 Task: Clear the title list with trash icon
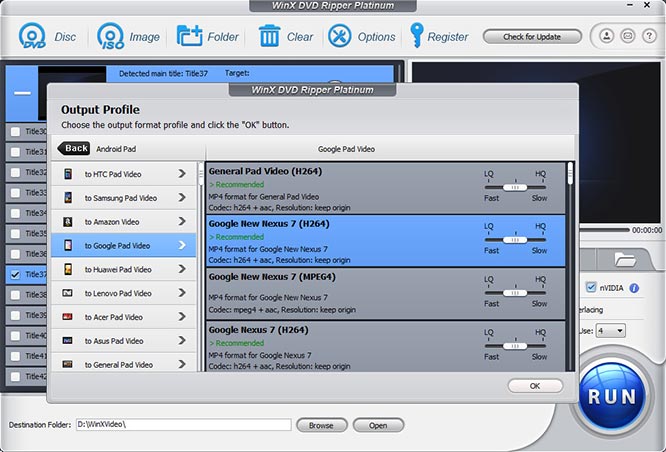(x=269, y=36)
